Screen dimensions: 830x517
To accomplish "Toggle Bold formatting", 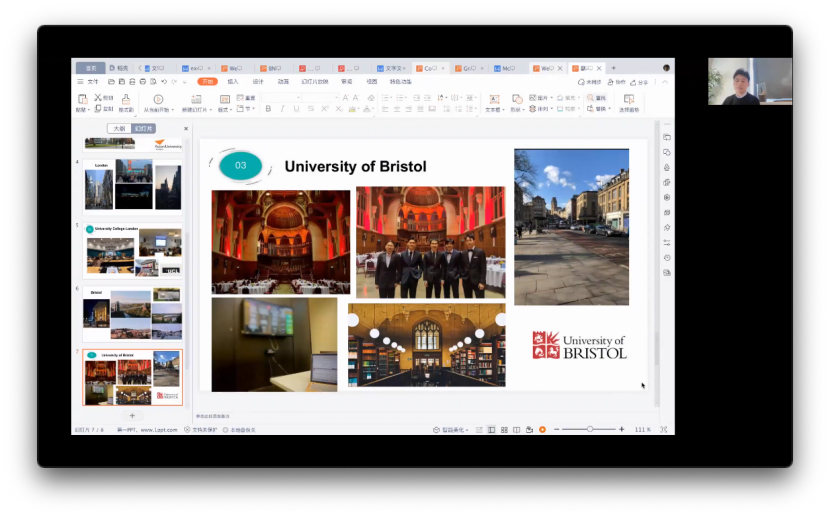I will pos(268,108).
